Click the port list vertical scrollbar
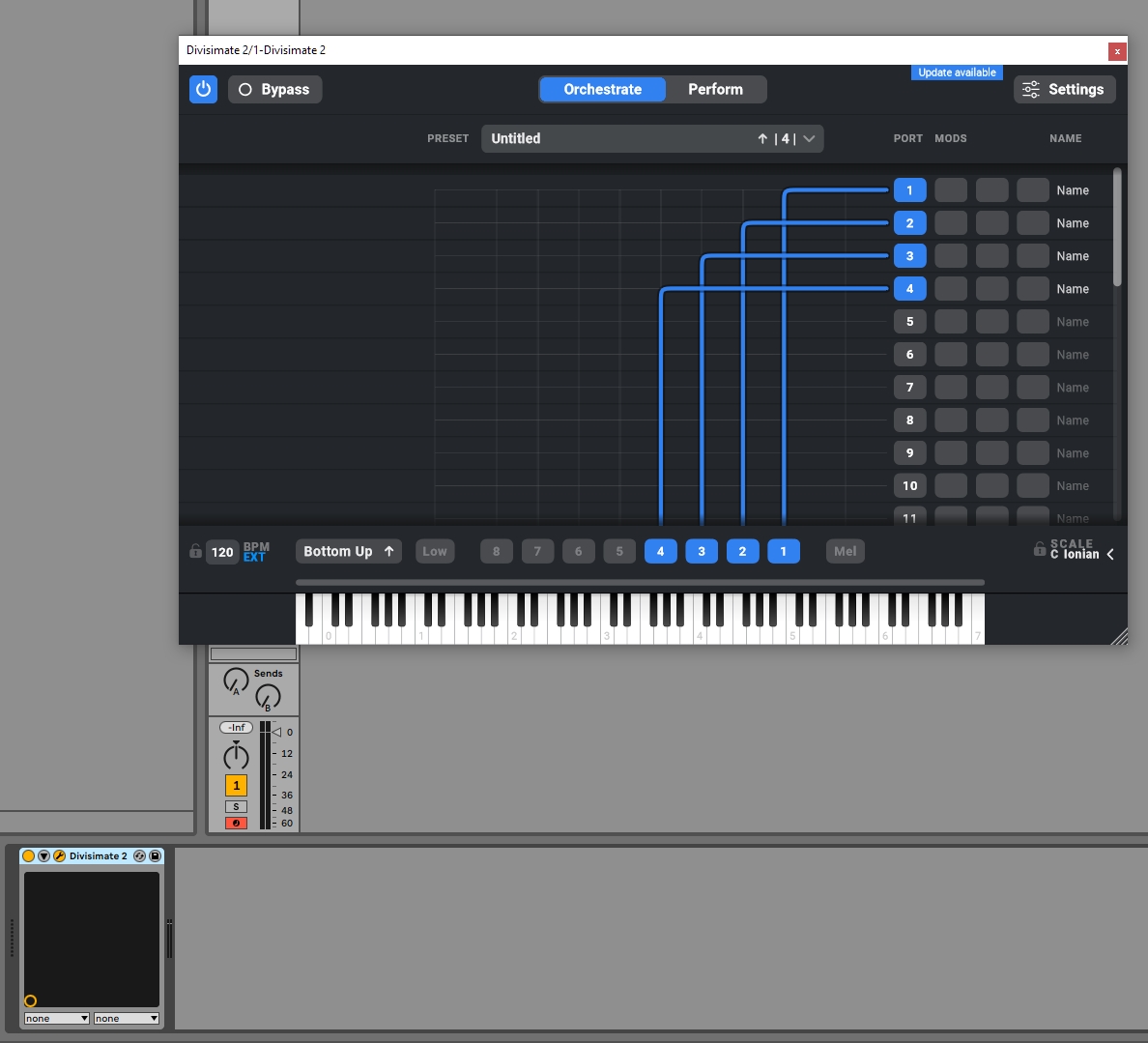 [1117, 227]
